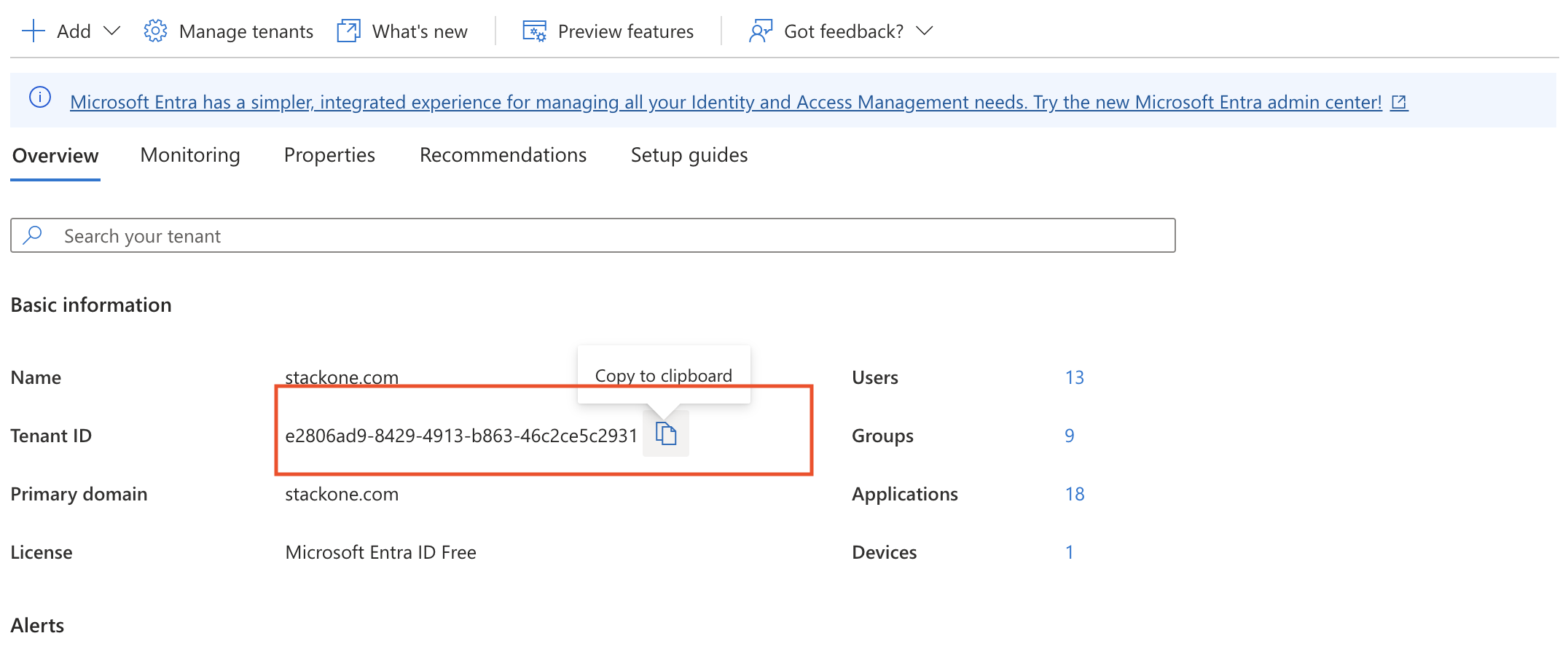Click inside the Search your tenant field

tap(291, 235)
